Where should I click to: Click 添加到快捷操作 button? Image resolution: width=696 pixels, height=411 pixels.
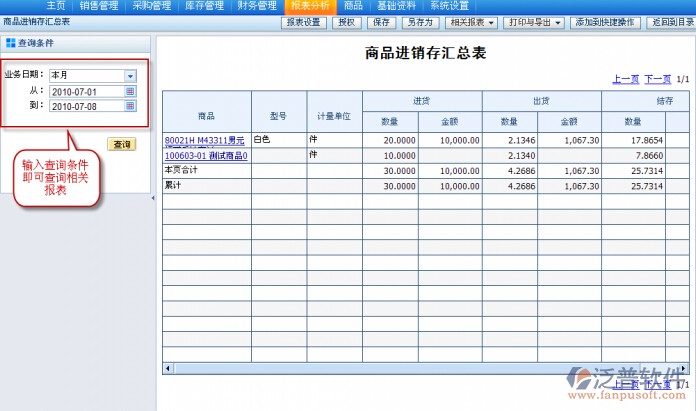pyautogui.click(x=603, y=22)
